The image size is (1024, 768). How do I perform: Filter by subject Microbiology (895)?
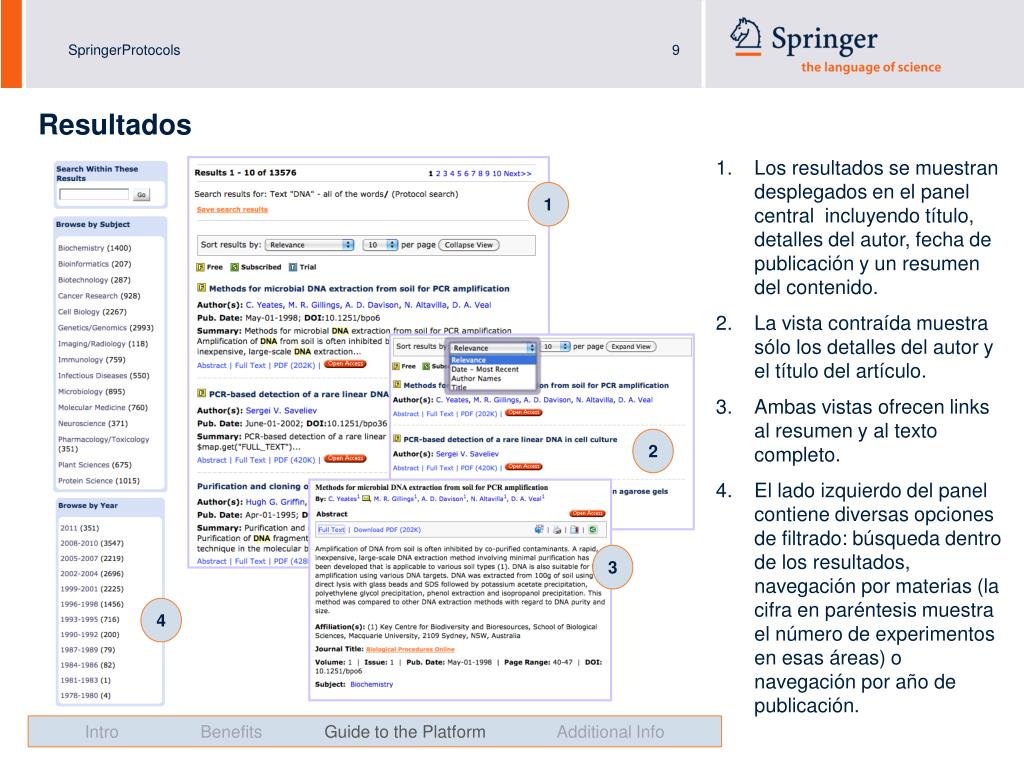point(91,392)
